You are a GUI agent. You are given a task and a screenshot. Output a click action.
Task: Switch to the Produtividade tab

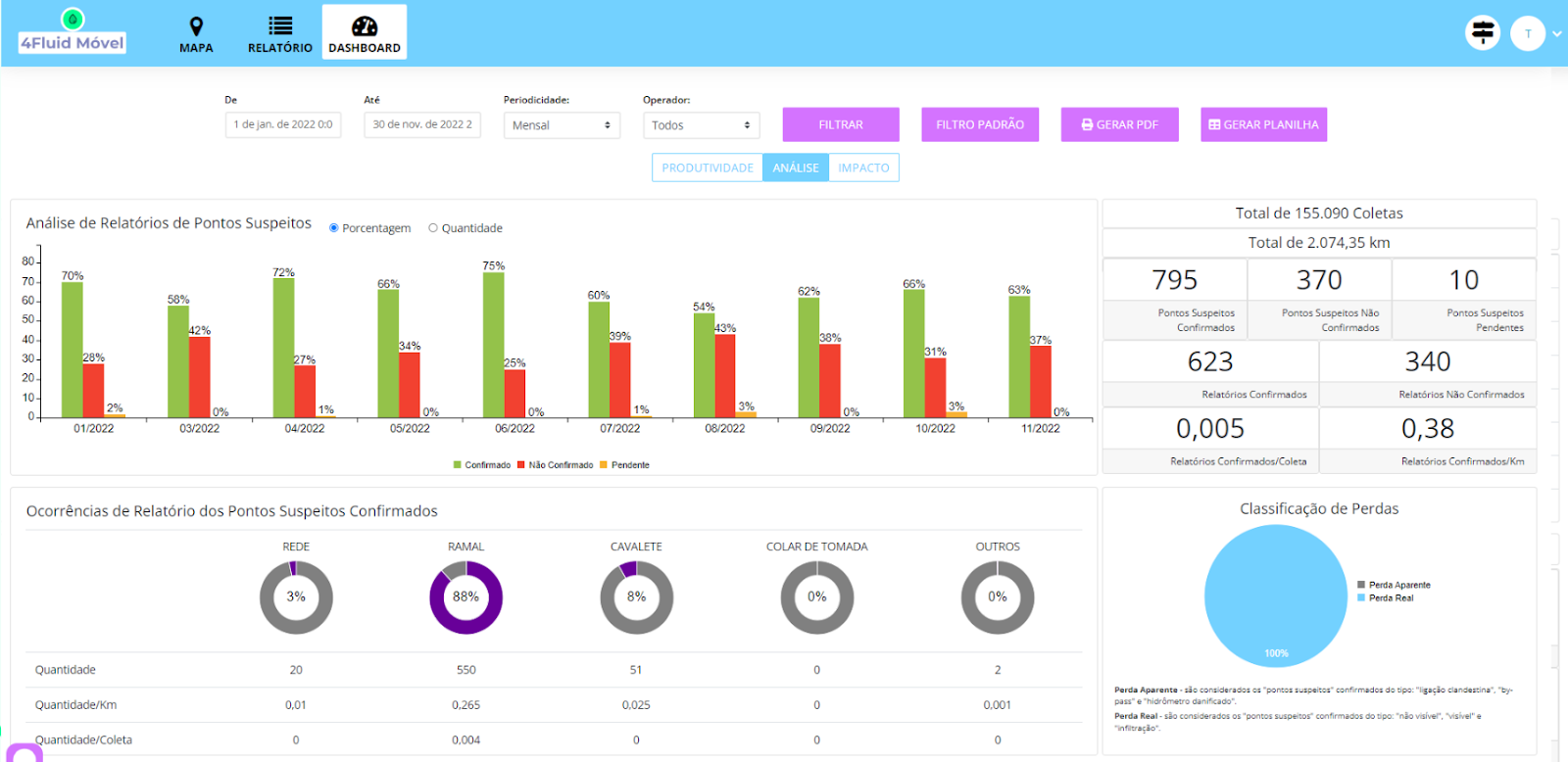pos(707,167)
